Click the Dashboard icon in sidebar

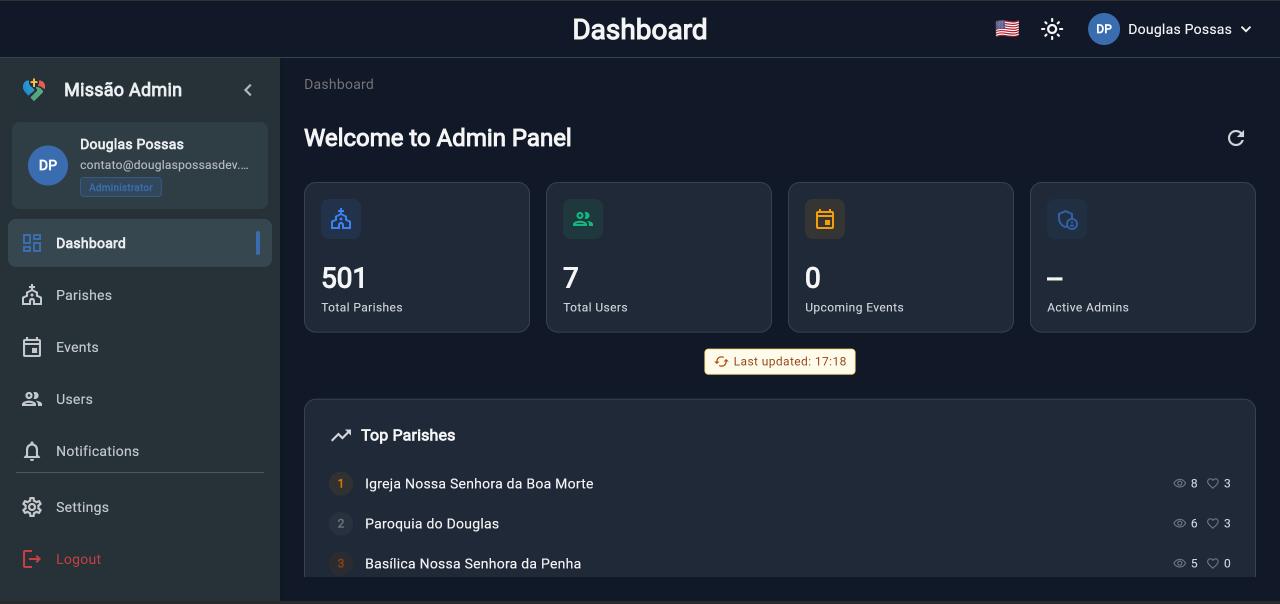coord(31,242)
